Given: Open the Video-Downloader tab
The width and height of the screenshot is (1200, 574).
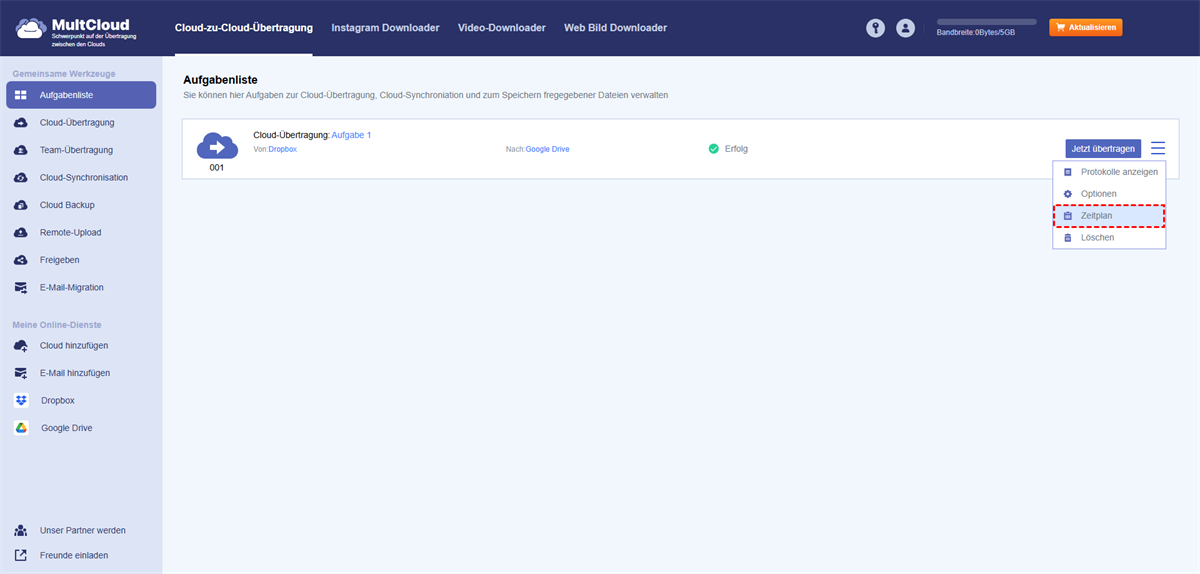Looking at the screenshot, I should 502,28.
